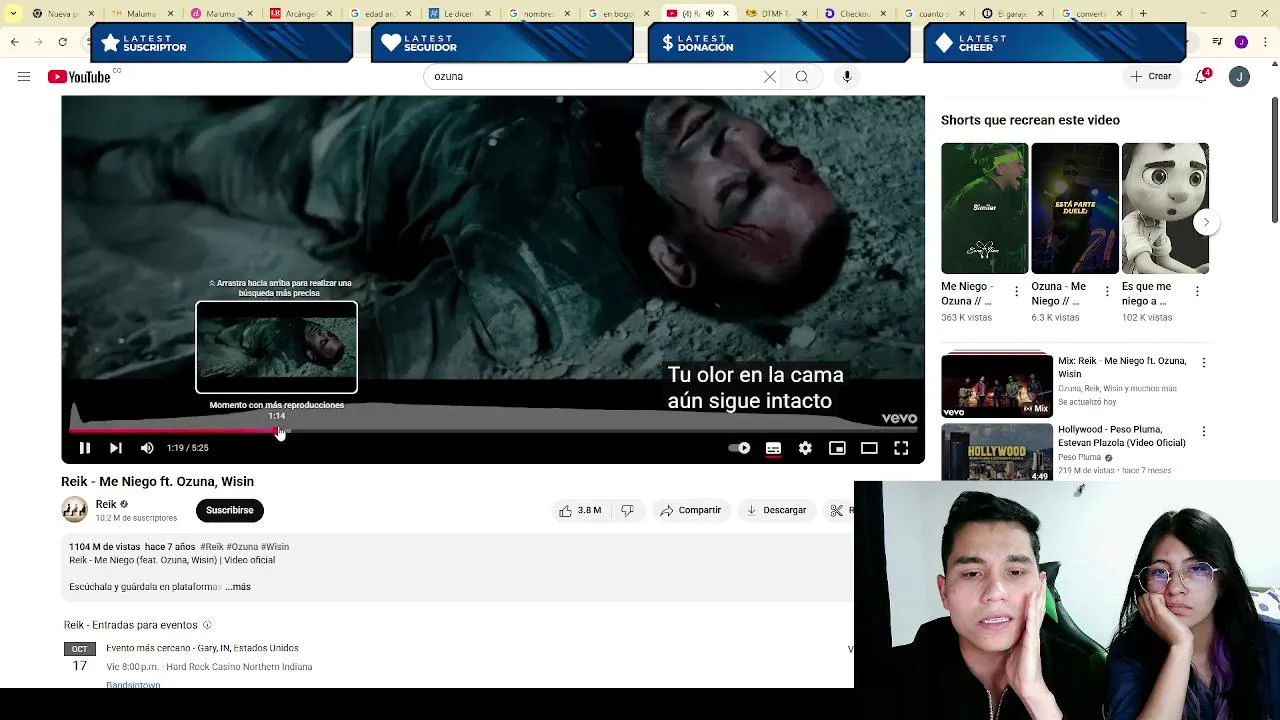This screenshot has width=1280, height=720.
Task: Skip to the next video
Action: [116, 448]
